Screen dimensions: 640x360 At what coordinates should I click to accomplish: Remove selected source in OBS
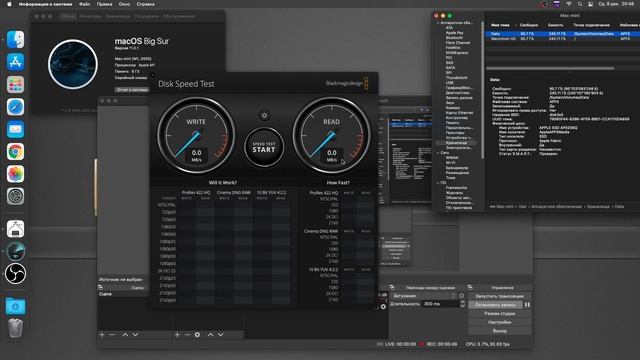[187, 335]
